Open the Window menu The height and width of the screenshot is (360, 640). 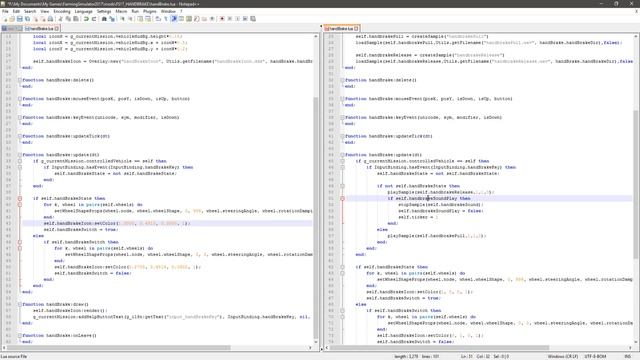pos(168,11)
